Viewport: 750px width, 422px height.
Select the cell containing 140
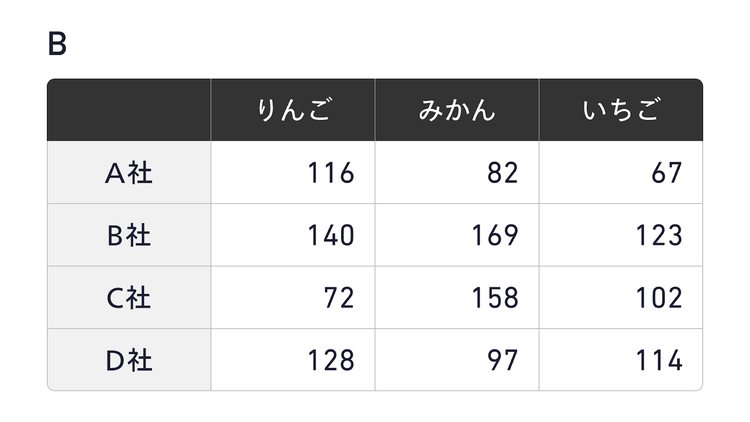[x=293, y=235]
